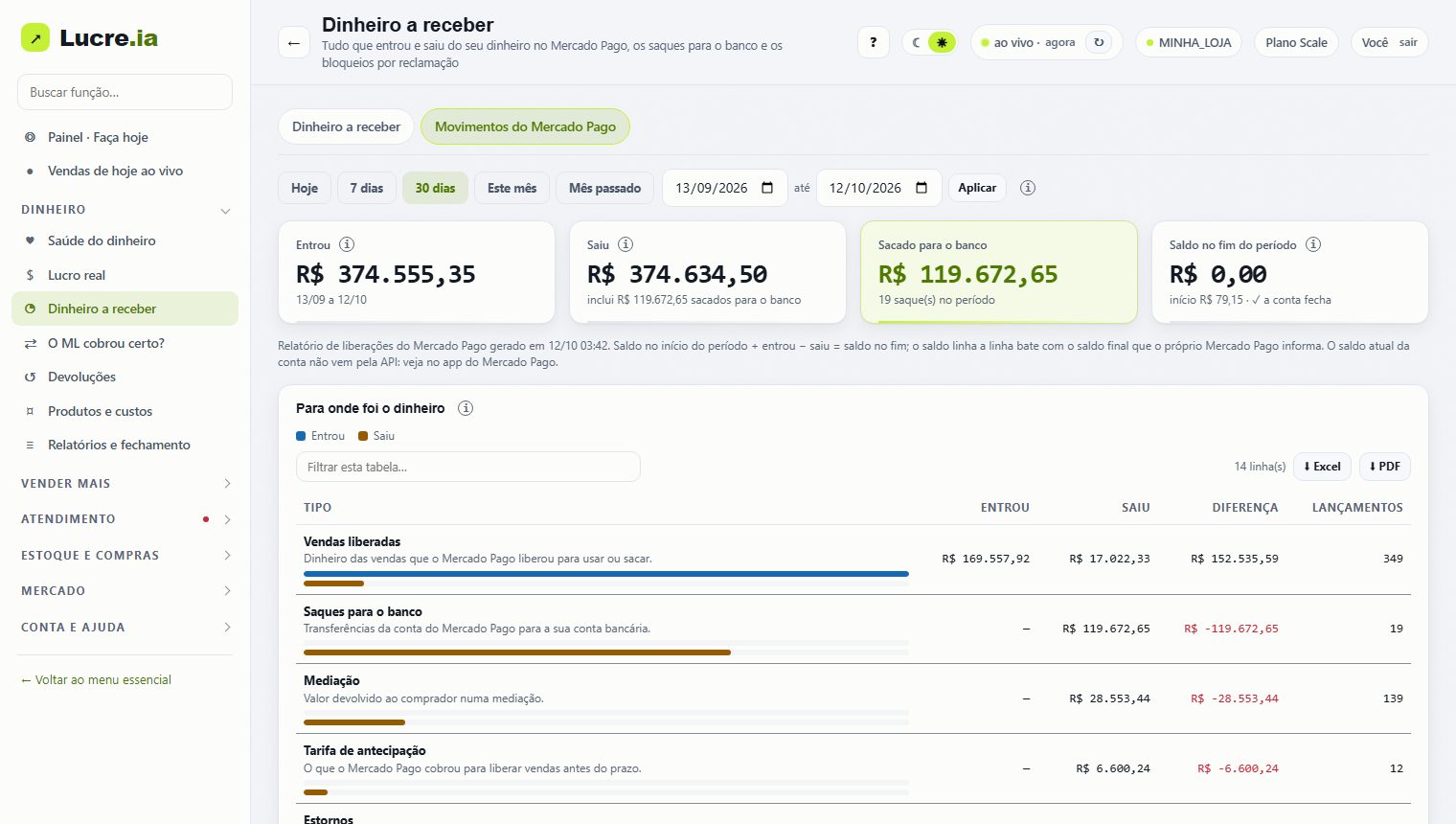Expand the VENDER MAIS section
Viewport: 1456px width, 824px height.
125,484
